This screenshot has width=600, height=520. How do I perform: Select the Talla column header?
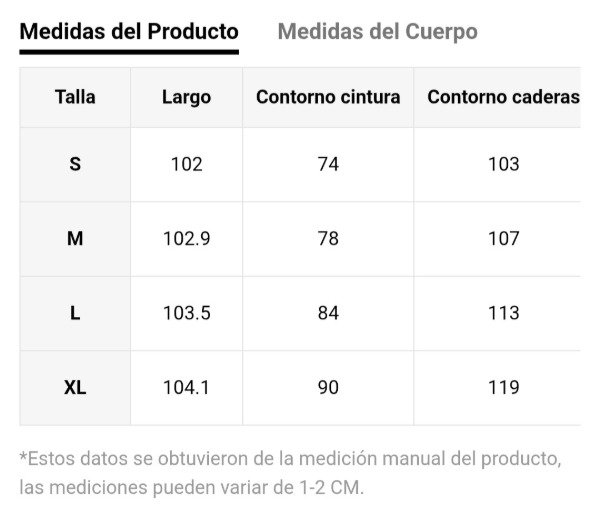point(75,97)
